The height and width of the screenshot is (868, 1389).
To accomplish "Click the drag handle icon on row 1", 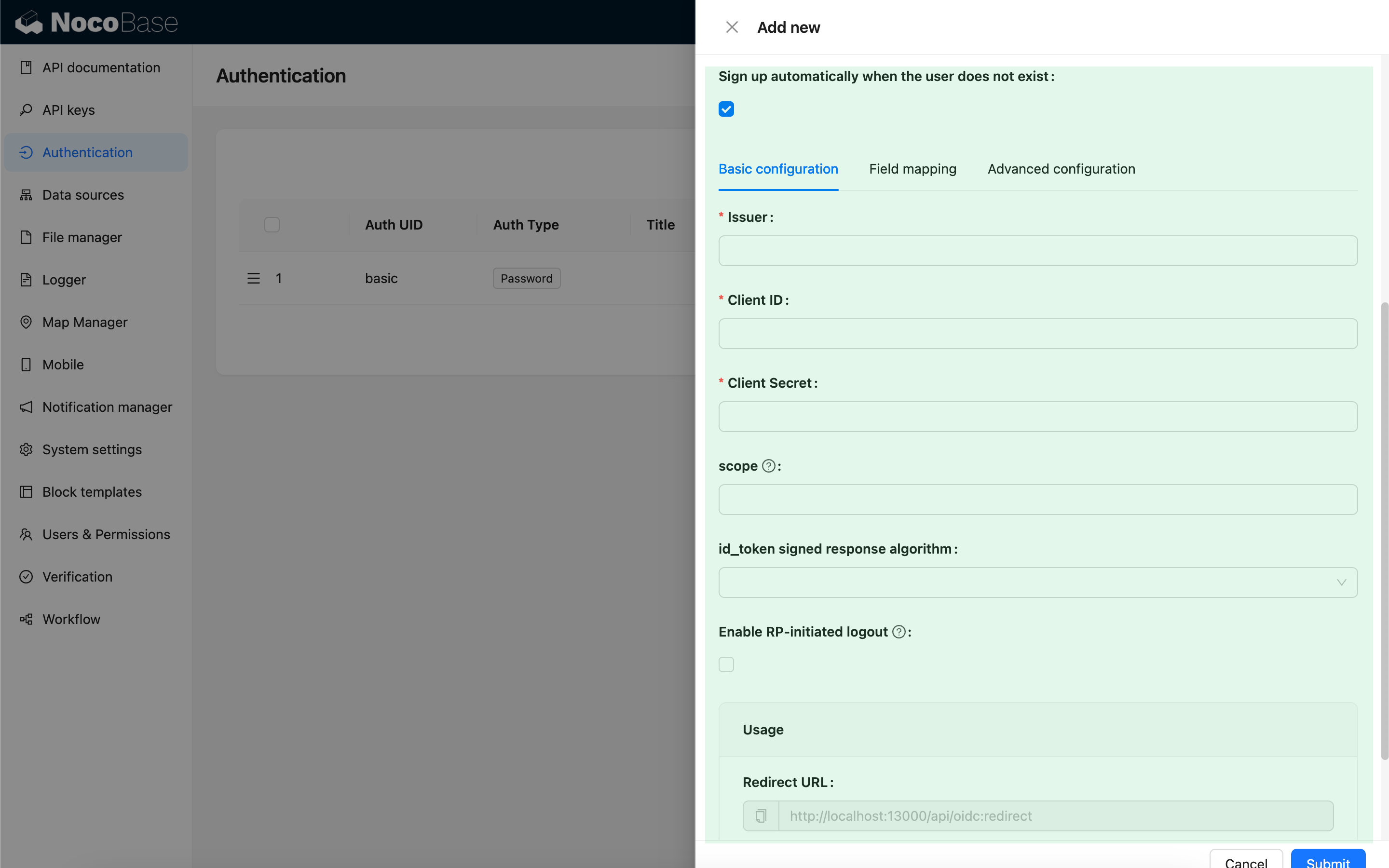I will (253, 278).
